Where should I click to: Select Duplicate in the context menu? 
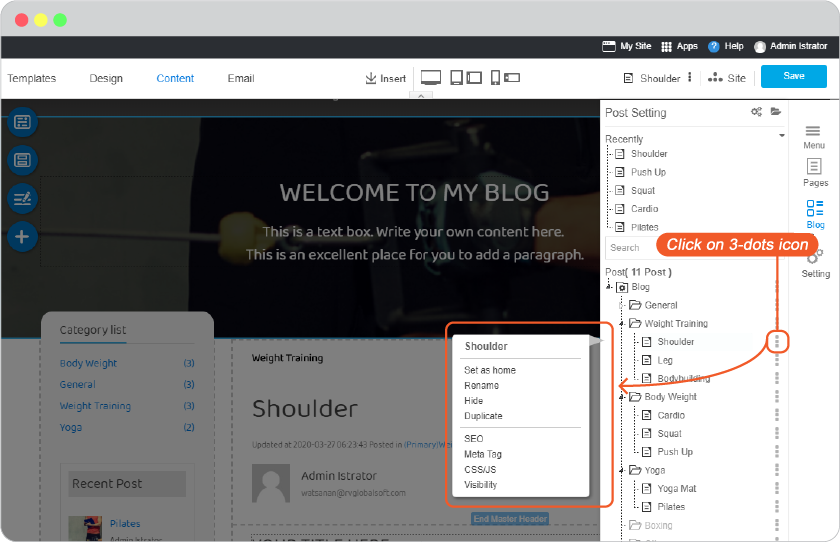[483, 416]
